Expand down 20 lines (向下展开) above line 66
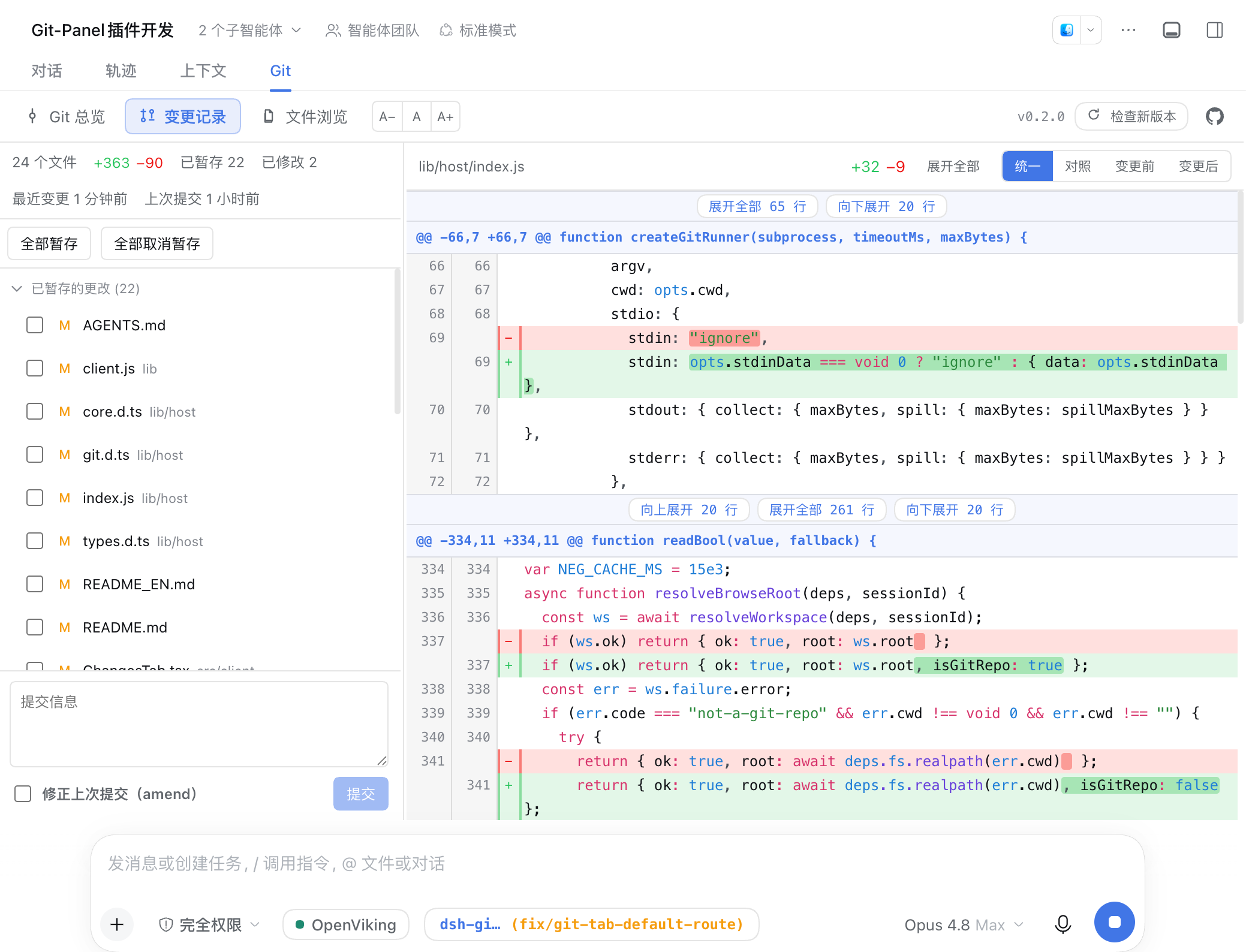The image size is (1246, 952). [x=886, y=206]
